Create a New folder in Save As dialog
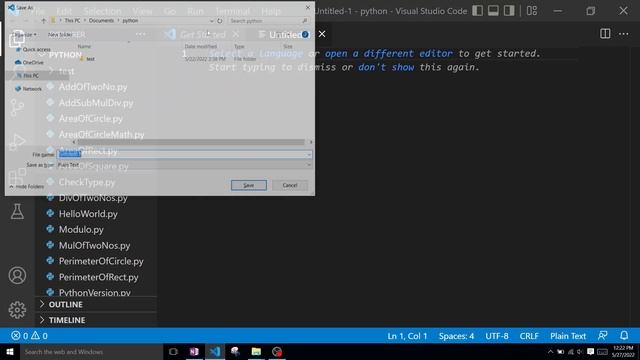The height and width of the screenshot is (360, 640). pos(60,35)
